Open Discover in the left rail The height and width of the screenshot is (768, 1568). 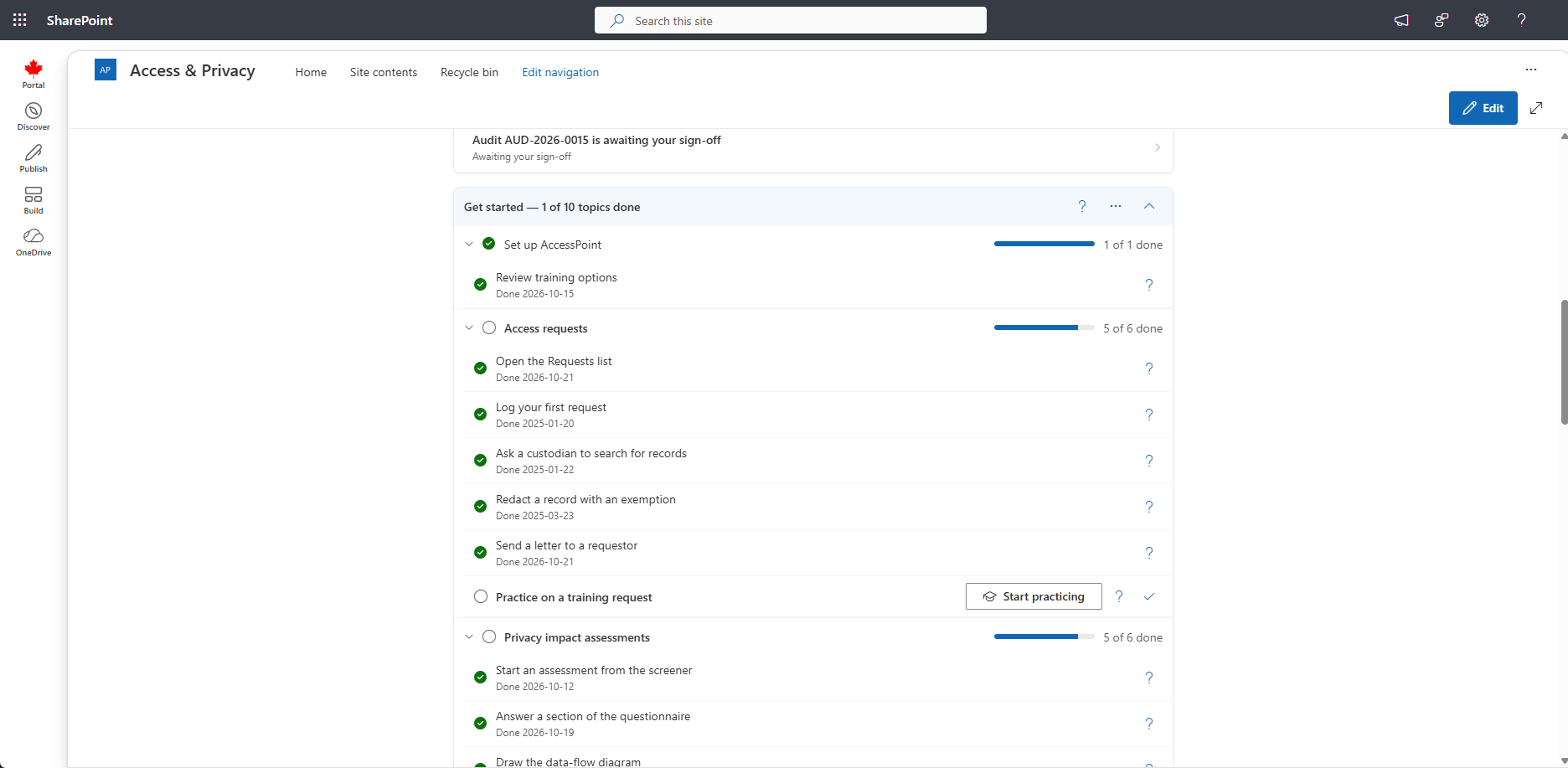pos(34,116)
